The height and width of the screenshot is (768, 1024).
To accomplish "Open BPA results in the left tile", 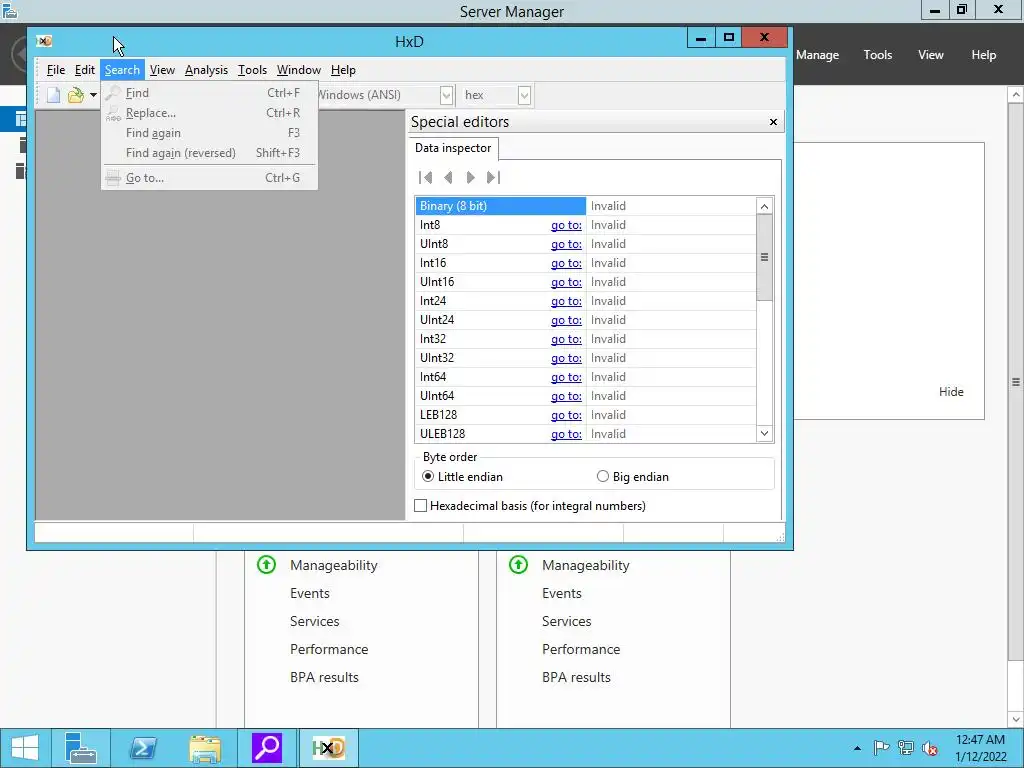I will pos(325,678).
